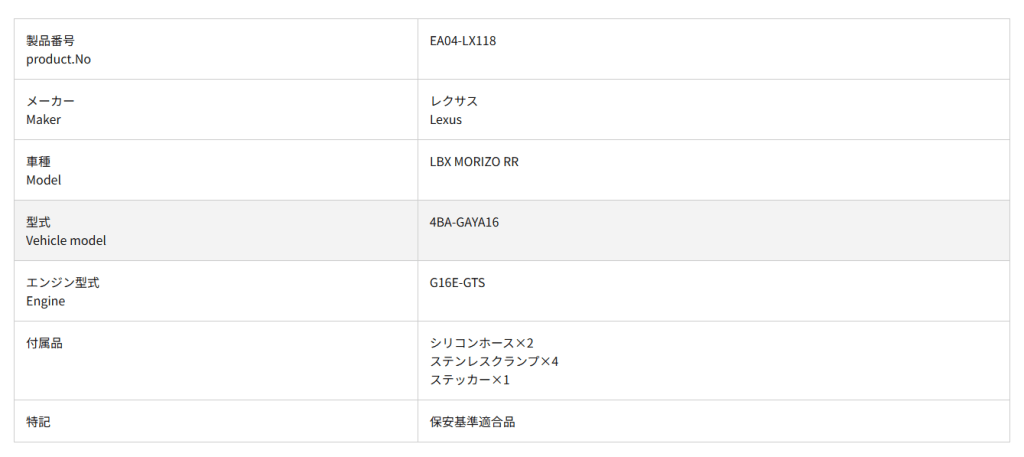Select the 保安基準適合品 remark value
The width and height of the screenshot is (1024, 457).
(x=472, y=422)
